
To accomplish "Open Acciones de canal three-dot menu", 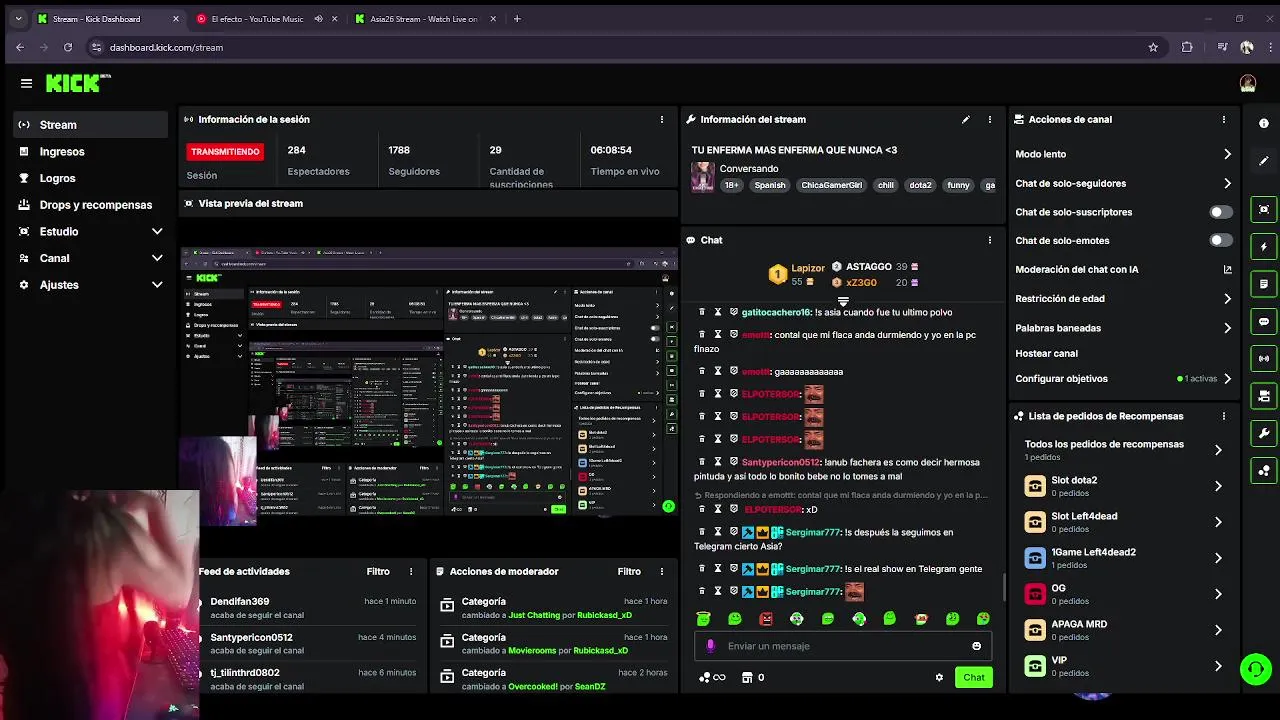I will point(1223,119).
